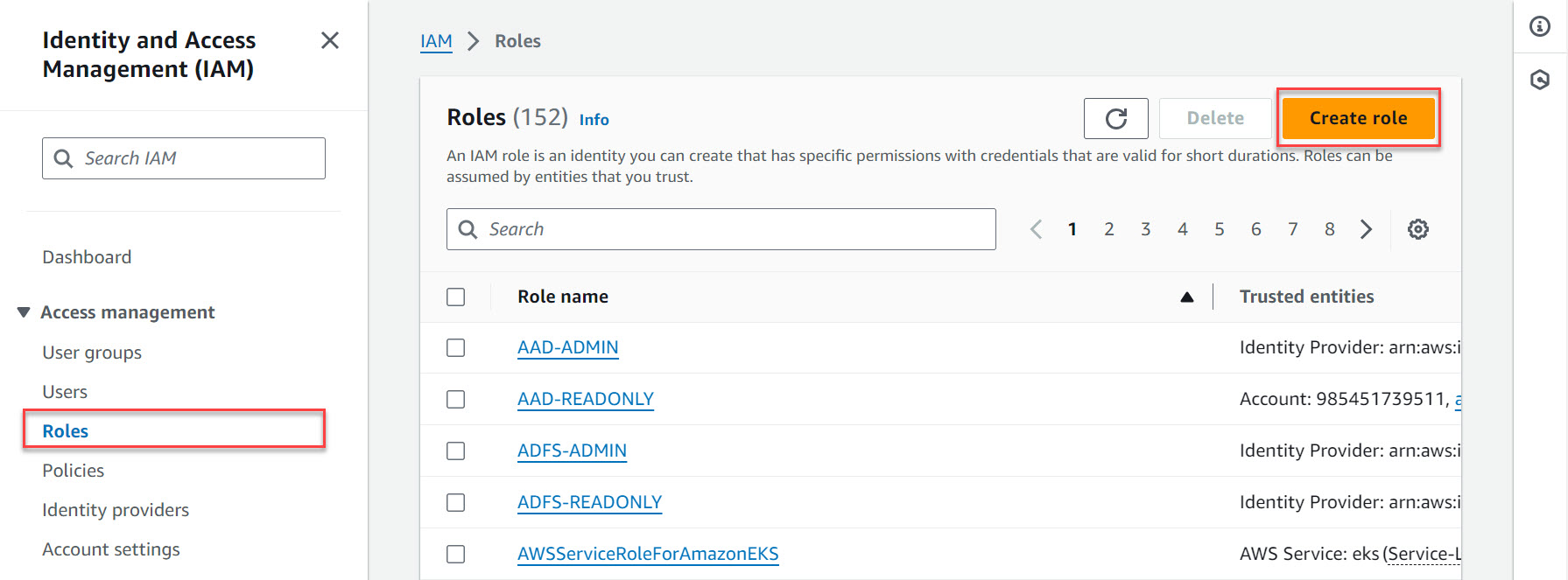Go to next page of roles
The width and height of the screenshot is (1568, 580).
(1366, 229)
